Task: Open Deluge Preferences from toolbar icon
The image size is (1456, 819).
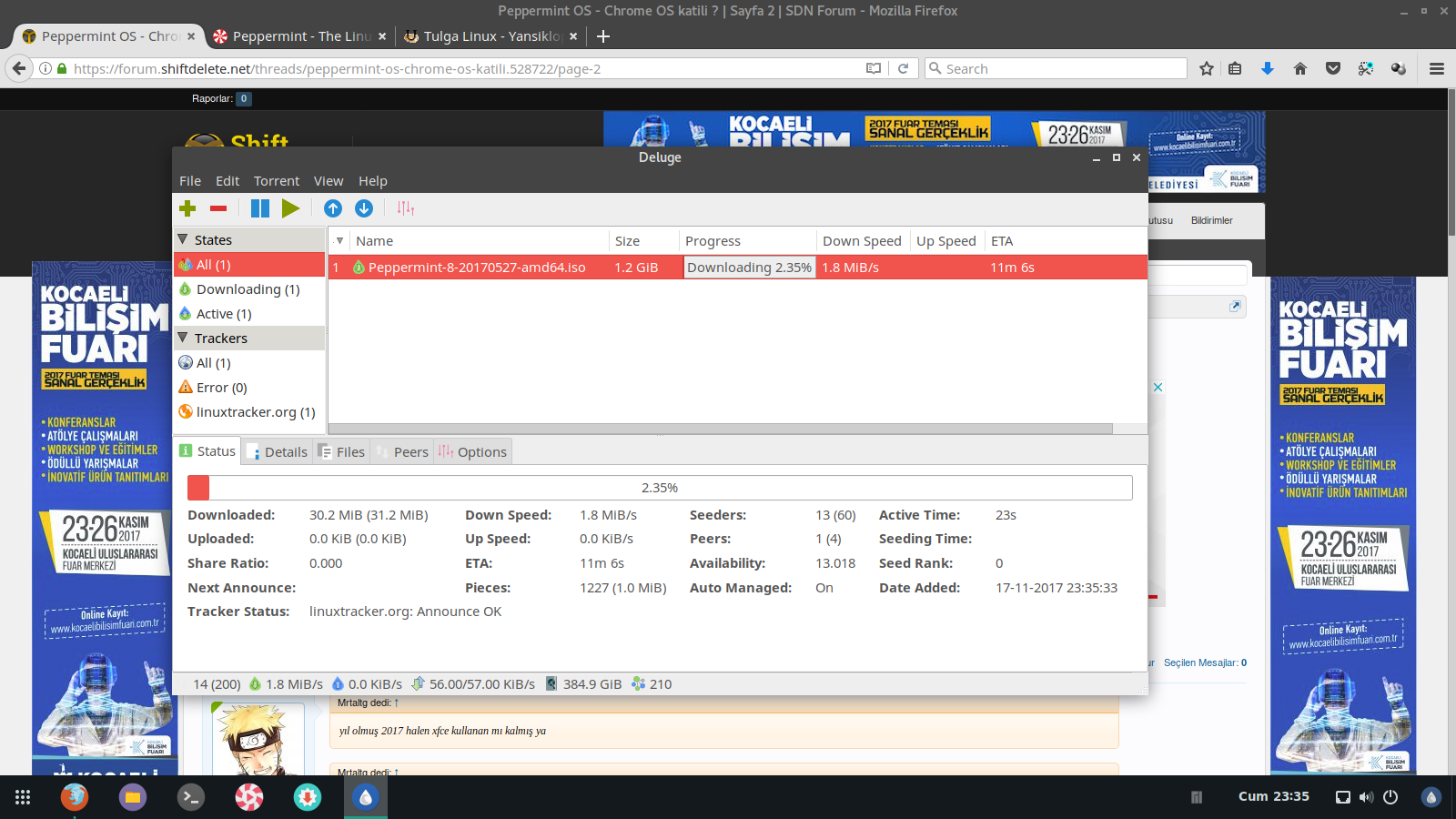Action: point(406,208)
